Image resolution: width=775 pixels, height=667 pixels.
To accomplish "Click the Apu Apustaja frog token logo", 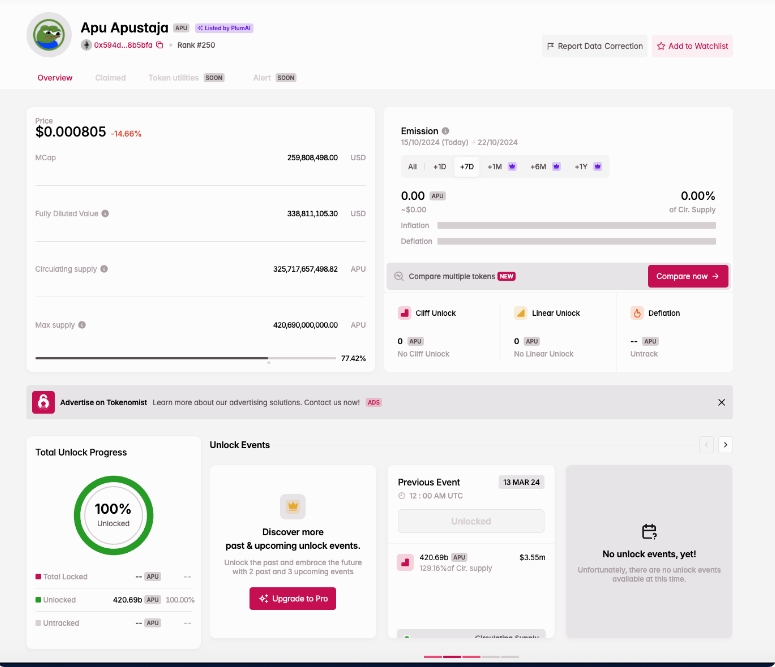I will click(49, 35).
